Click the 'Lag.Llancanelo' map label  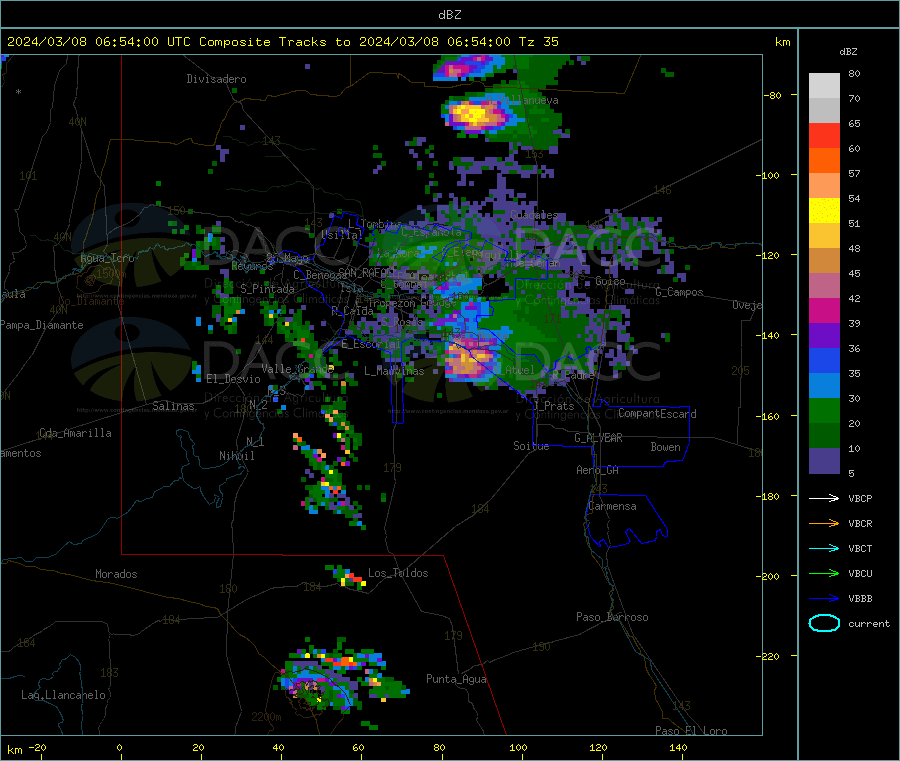click(63, 695)
